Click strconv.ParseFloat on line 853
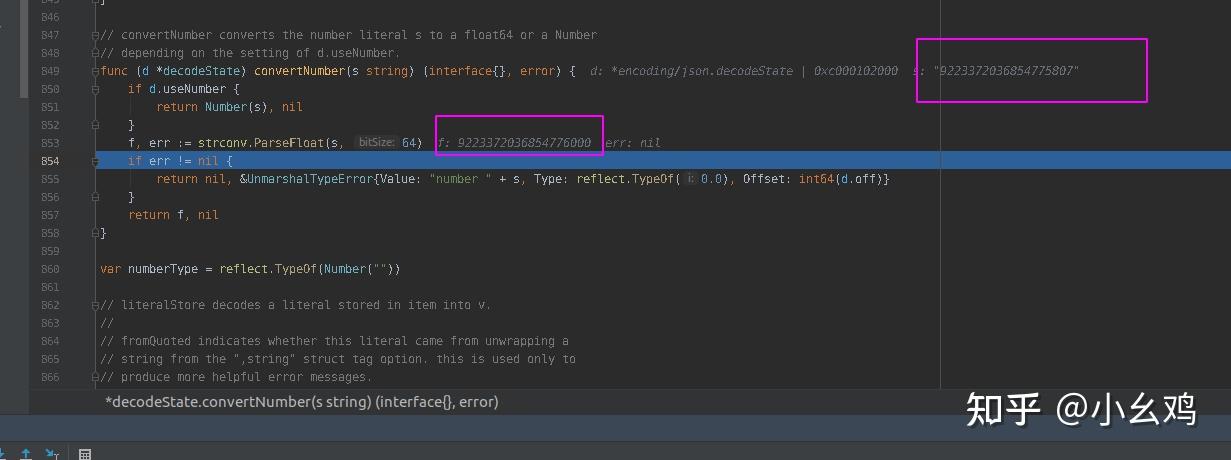This screenshot has width=1231, height=460. [270, 143]
